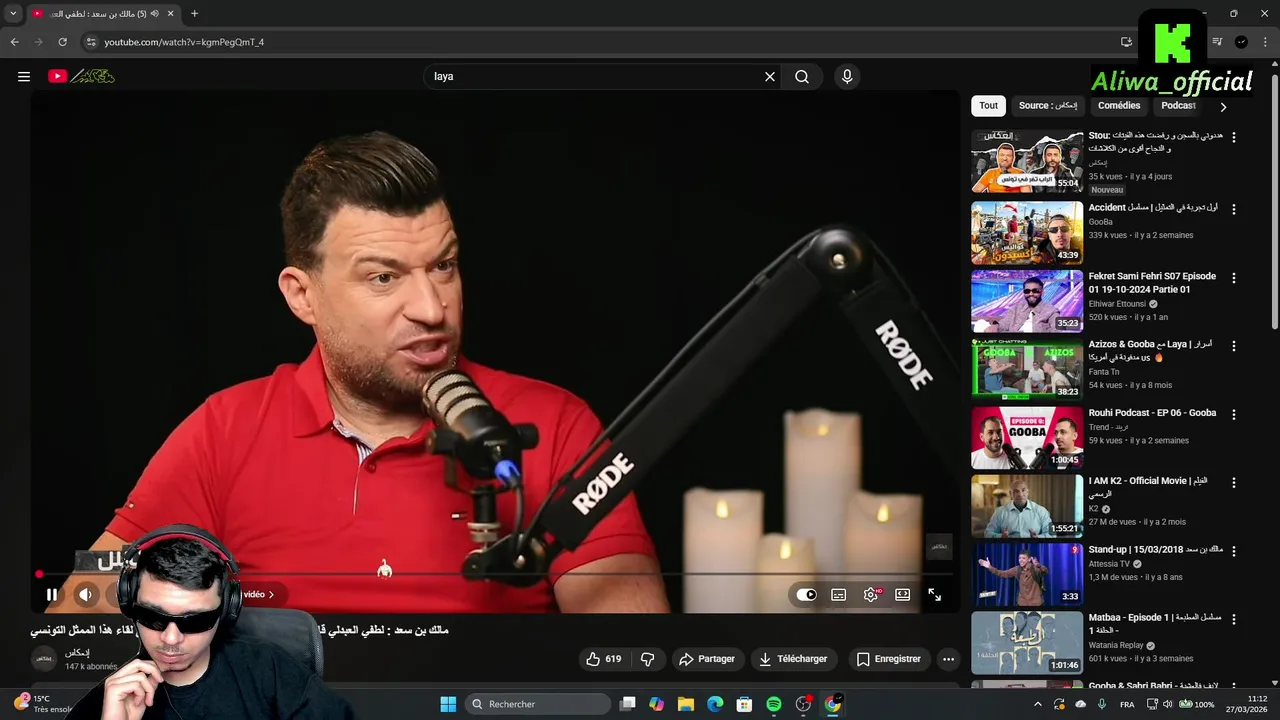The image size is (1280, 720).
Task: Dislike the video
Action: 648,659
